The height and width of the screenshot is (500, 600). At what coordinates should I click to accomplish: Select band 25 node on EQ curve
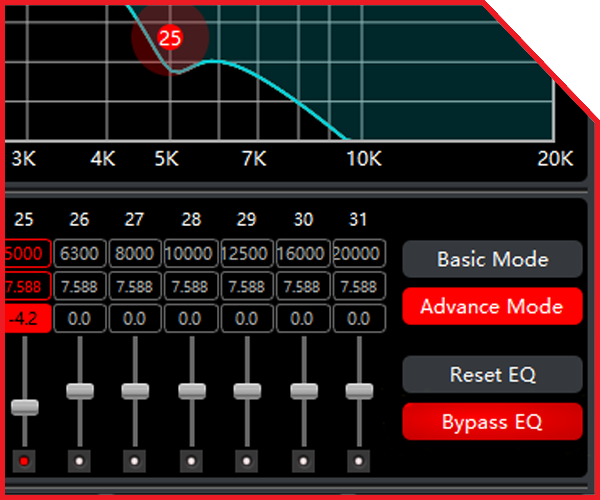[170, 38]
